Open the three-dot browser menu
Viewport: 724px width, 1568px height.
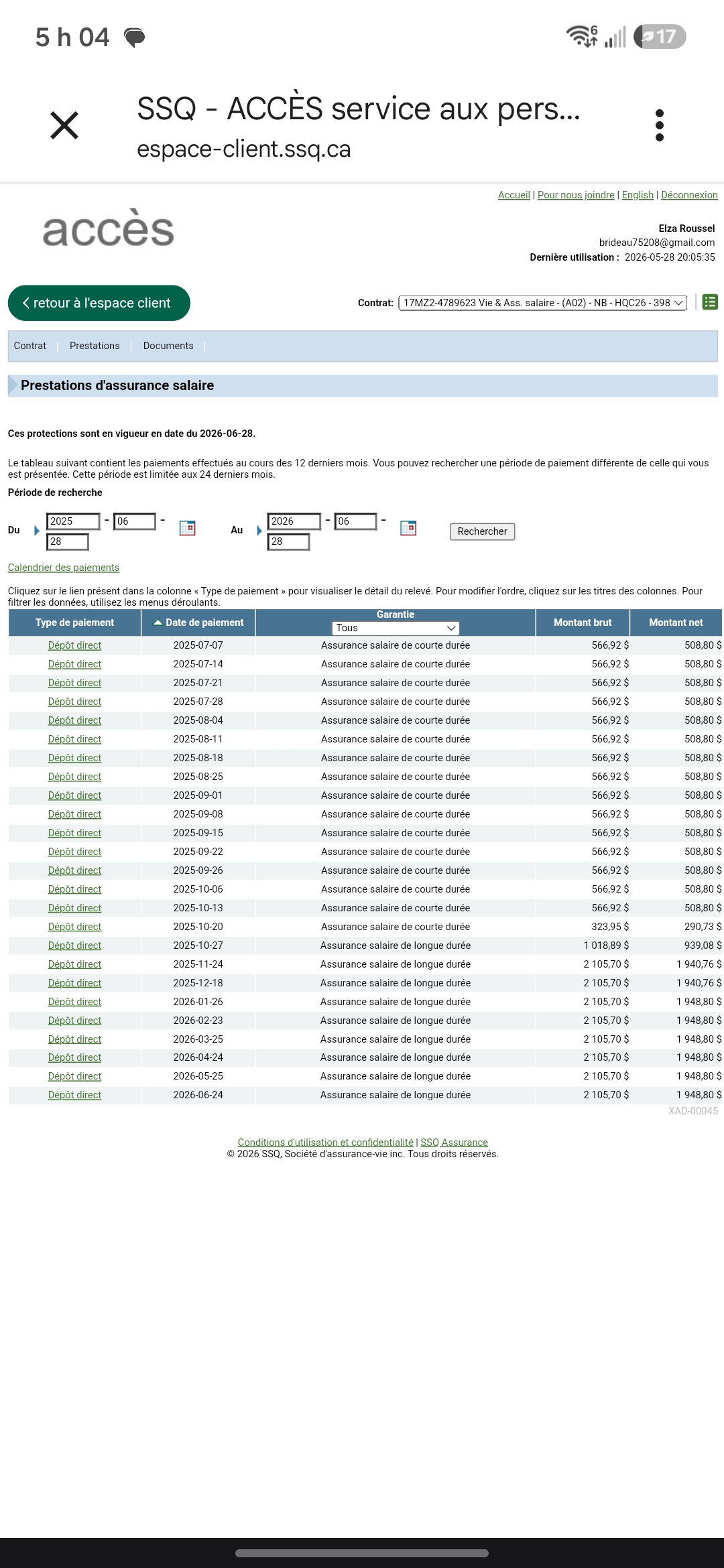tap(660, 125)
